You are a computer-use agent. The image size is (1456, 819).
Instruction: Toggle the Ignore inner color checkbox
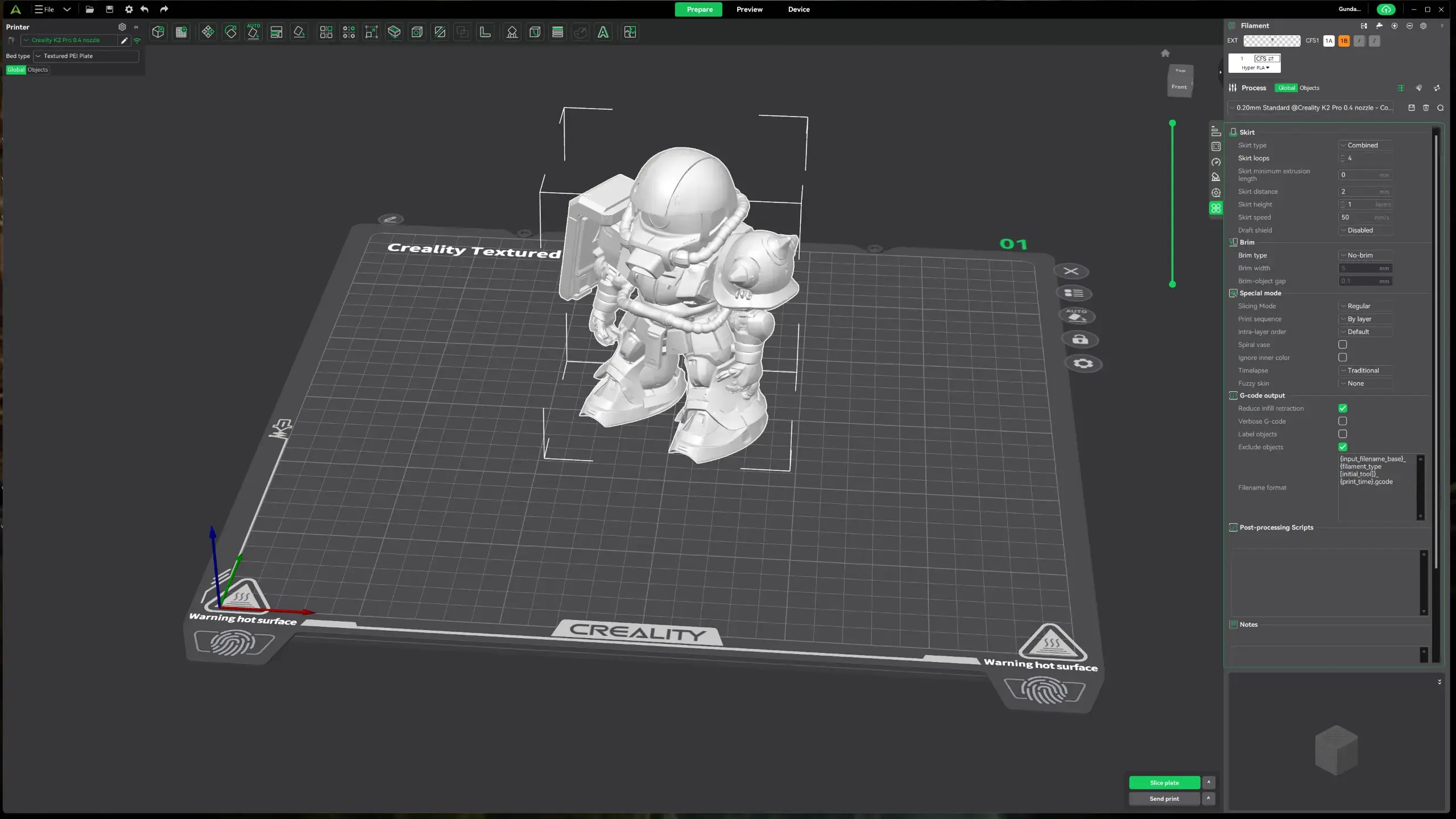click(1343, 357)
